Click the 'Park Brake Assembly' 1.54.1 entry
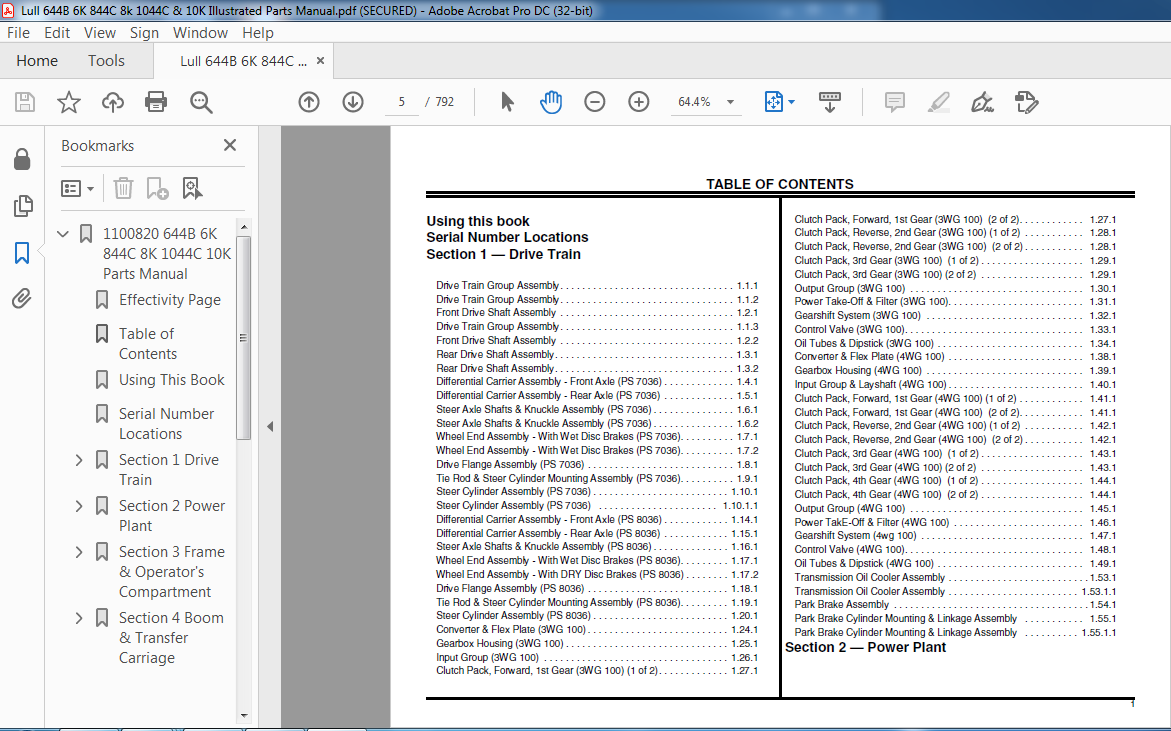 tap(955, 605)
